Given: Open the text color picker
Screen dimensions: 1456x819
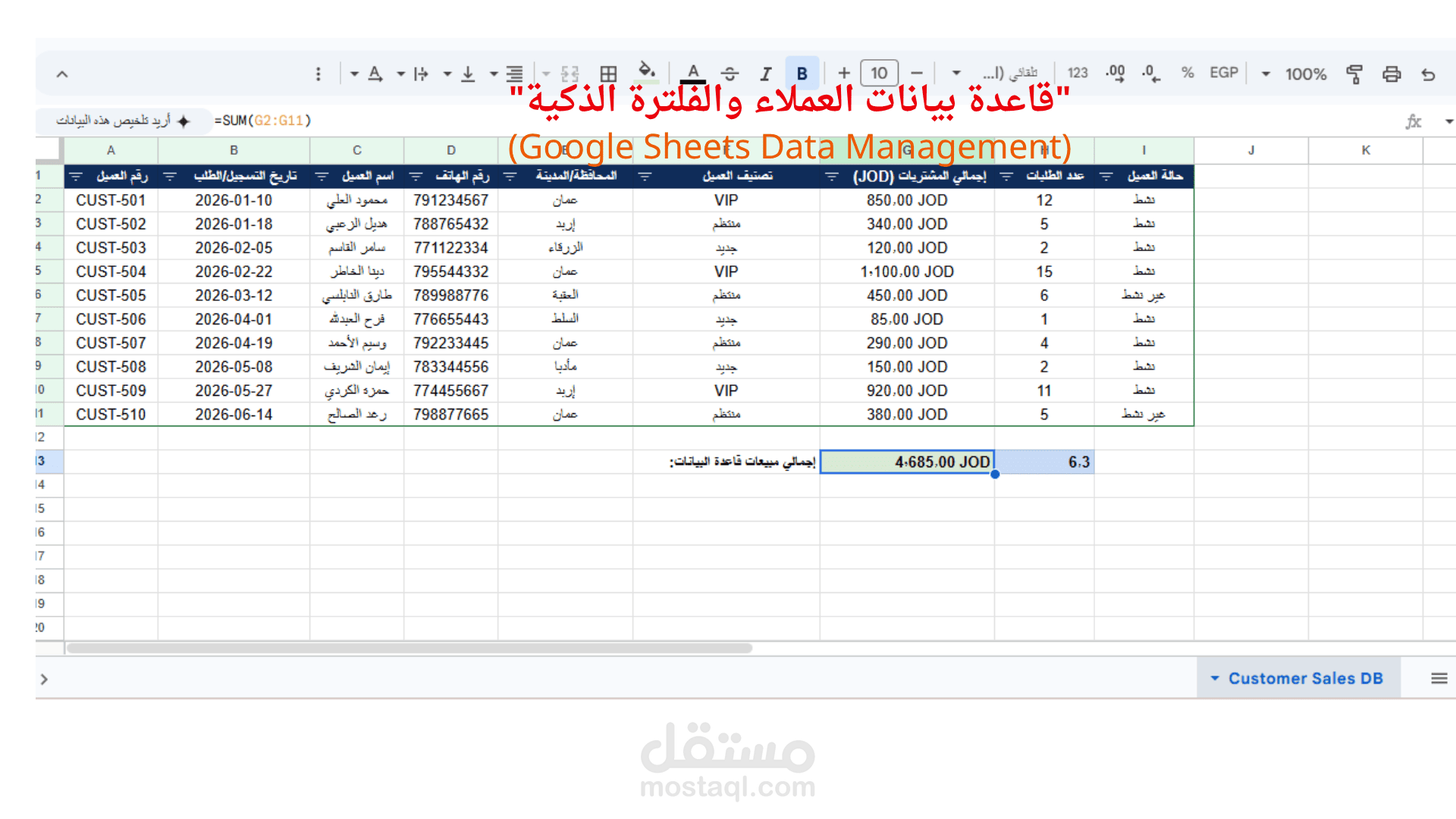Looking at the screenshot, I should (693, 73).
